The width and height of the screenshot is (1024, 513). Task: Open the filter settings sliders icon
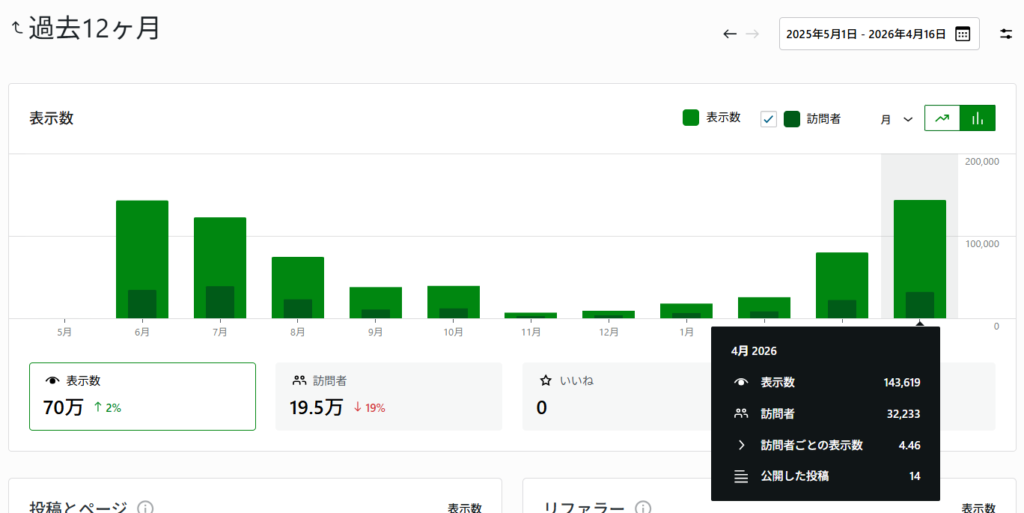[1005, 34]
